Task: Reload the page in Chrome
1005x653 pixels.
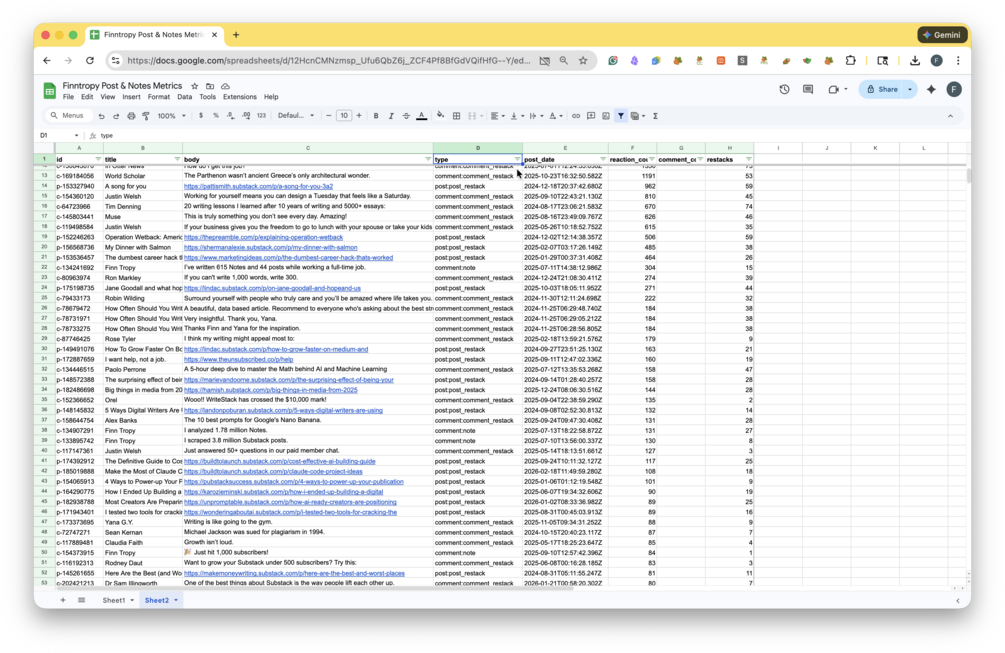Action: tap(90, 60)
